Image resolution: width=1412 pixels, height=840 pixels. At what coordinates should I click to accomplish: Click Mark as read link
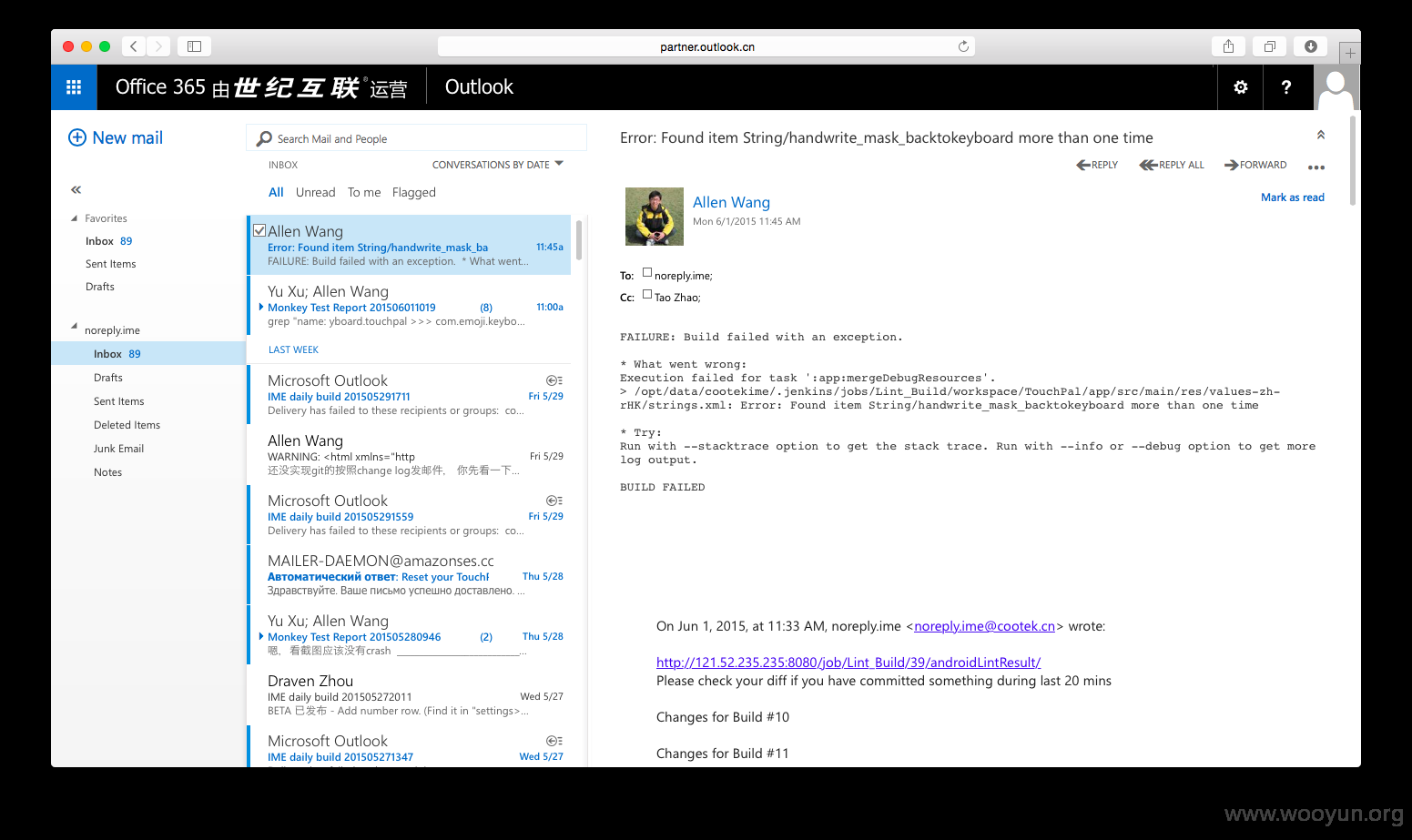[x=1293, y=197]
